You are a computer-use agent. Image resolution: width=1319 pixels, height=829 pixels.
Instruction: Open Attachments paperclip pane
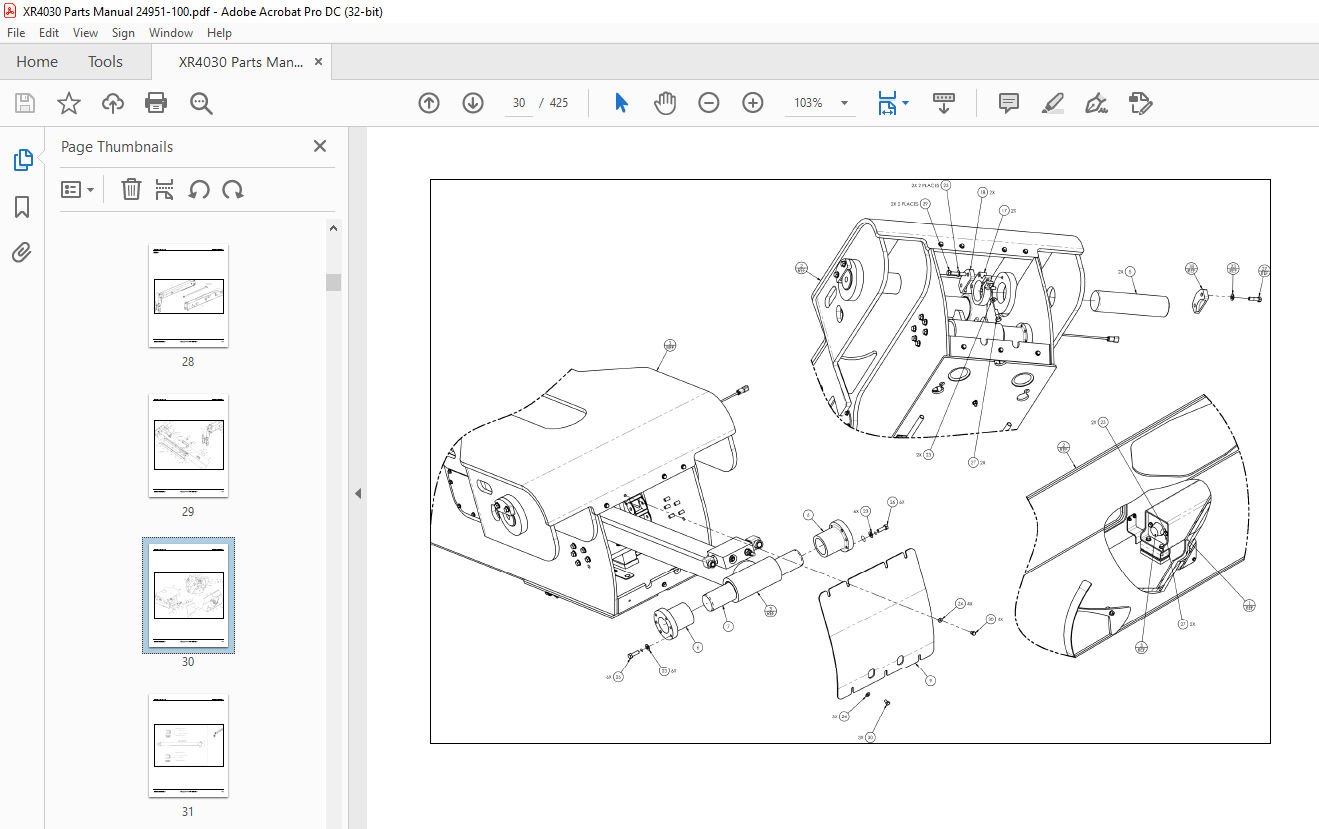coord(22,252)
